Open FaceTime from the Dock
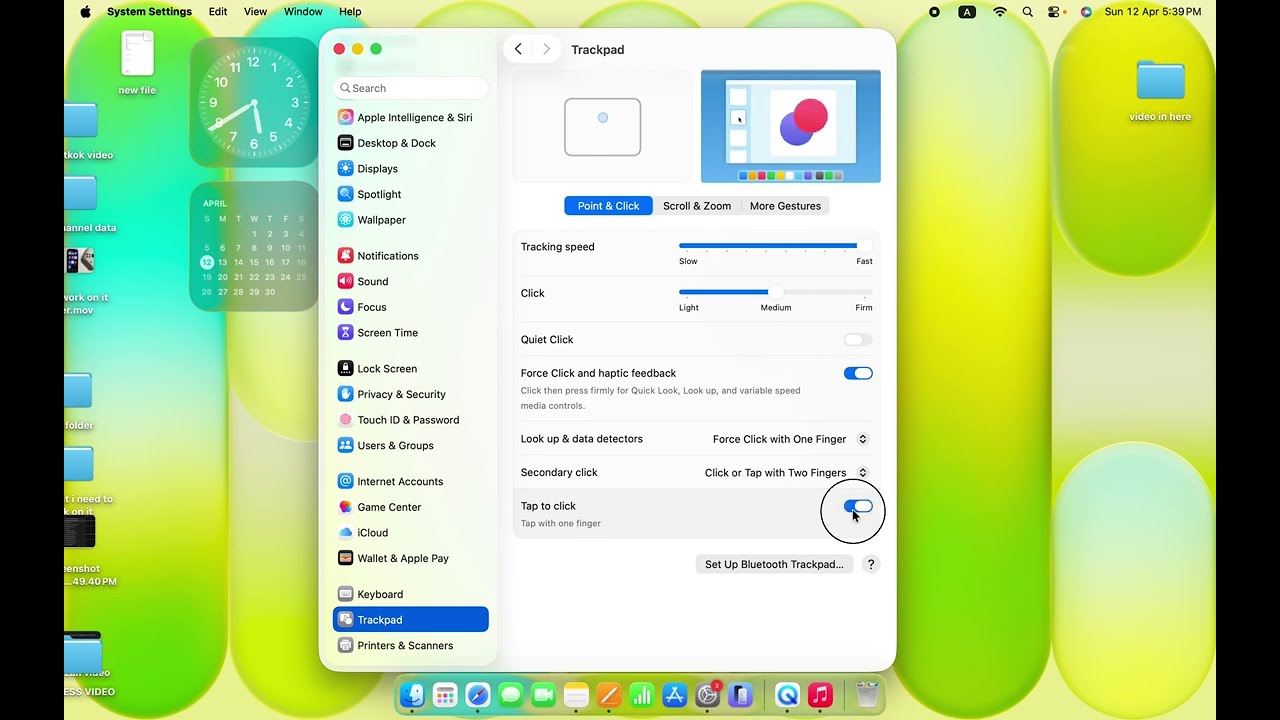Screen dimensions: 1280x720 click(543, 695)
